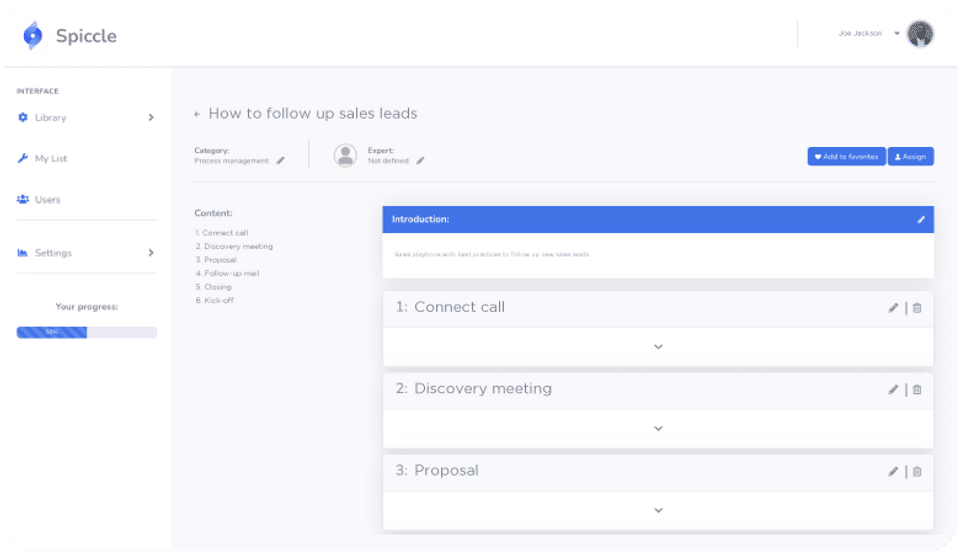This screenshot has width=960, height=554.
Task: Click the Expert placeholder avatar
Action: pyautogui.click(x=345, y=155)
